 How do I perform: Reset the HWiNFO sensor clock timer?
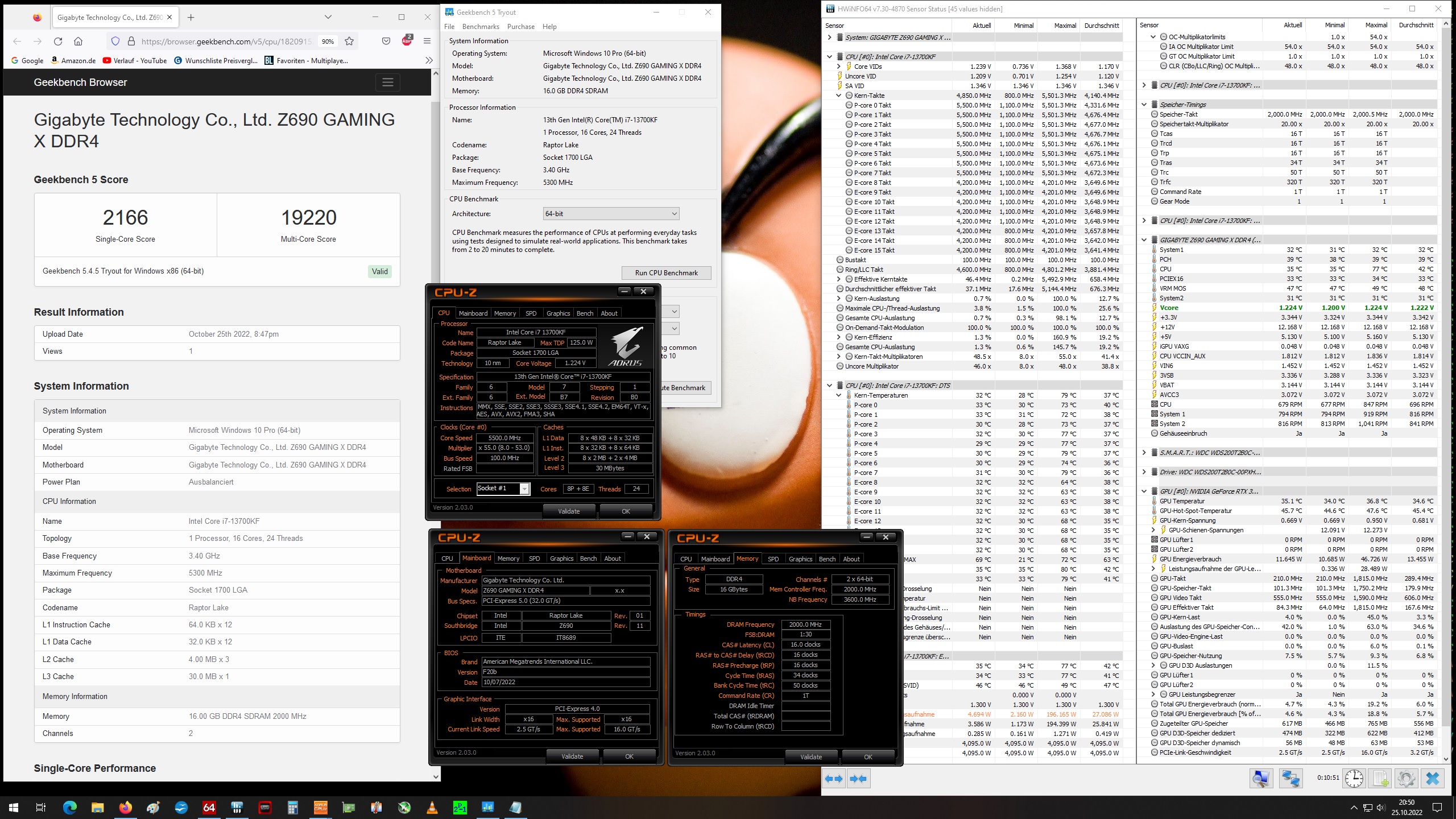(x=1354, y=779)
